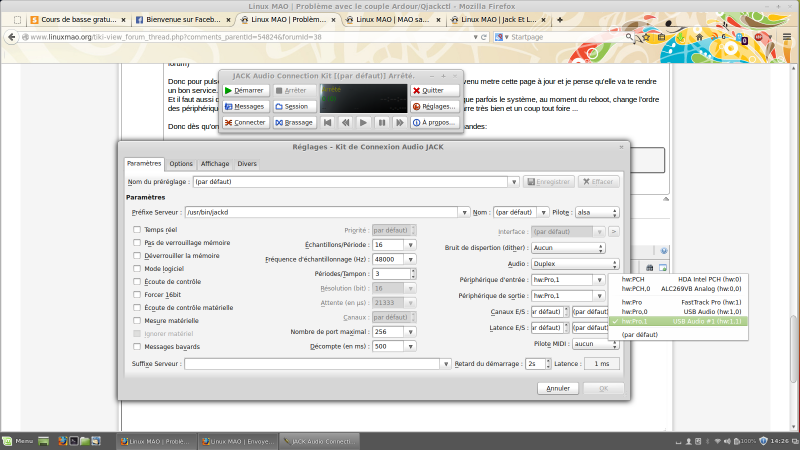
Task: Click the transport rewind button
Action: (345, 122)
